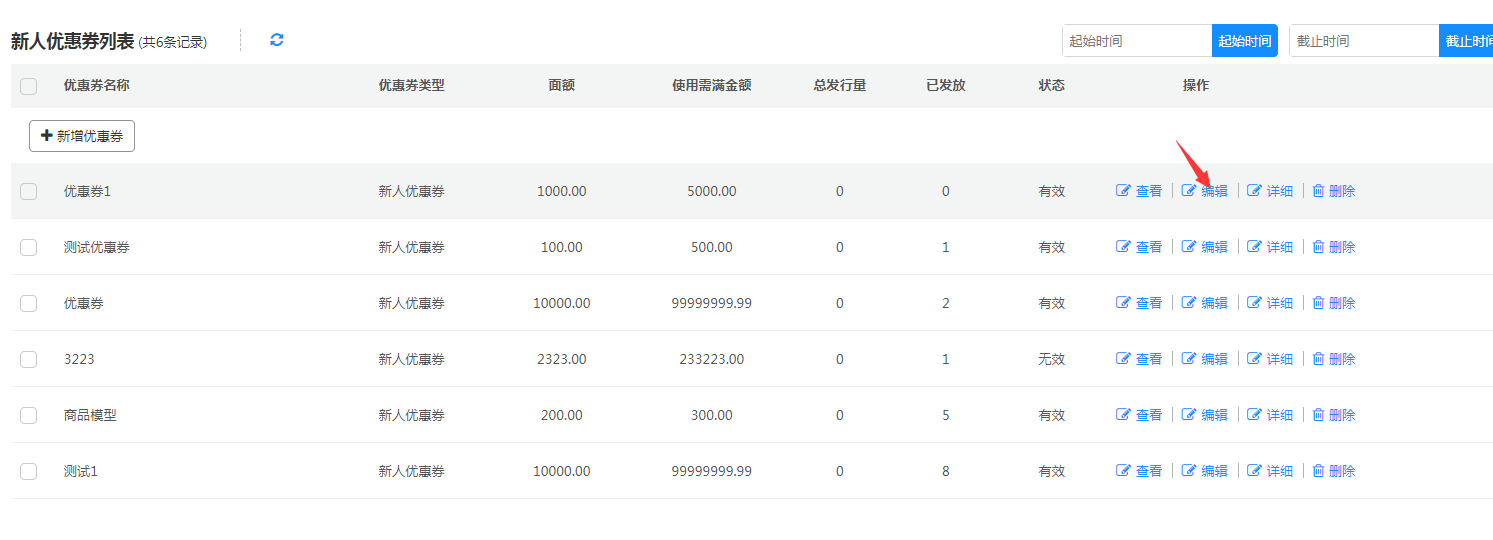Viewport: 1493px width, 540px height.
Task: Click the edit icon for 优惠券 row
Action: tap(1189, 303)
